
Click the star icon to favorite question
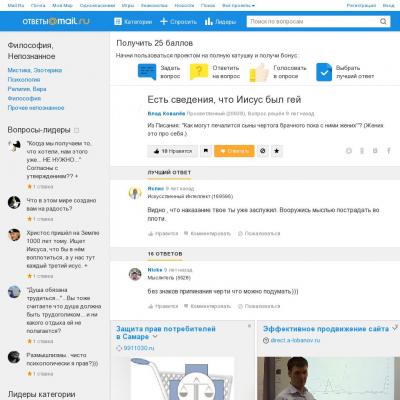tap(277, 151)
